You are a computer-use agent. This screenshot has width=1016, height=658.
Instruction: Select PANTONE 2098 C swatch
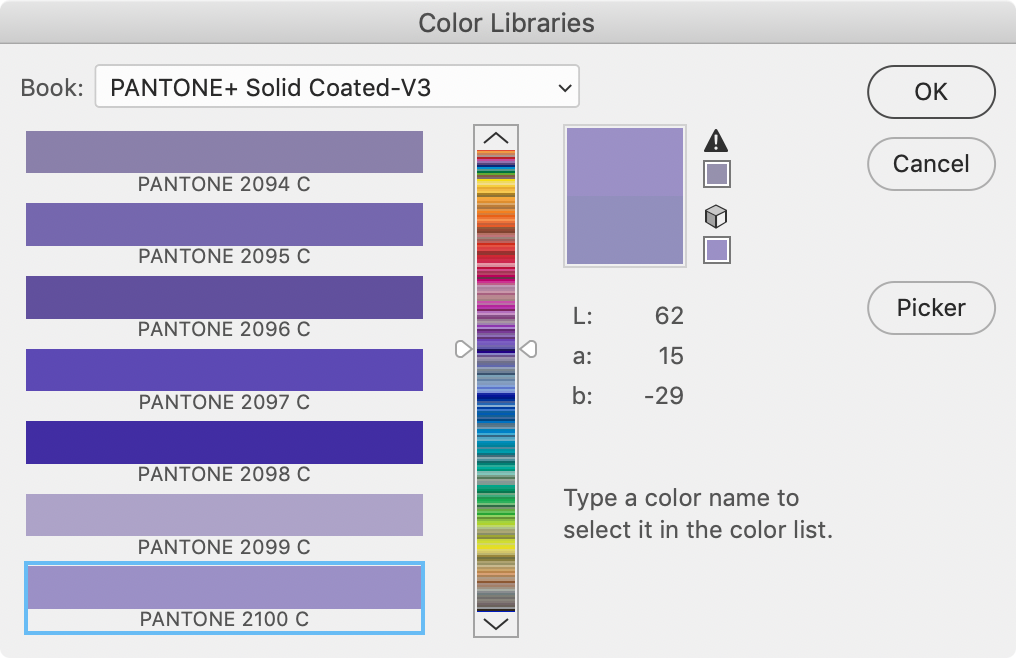tap(223, 443)
